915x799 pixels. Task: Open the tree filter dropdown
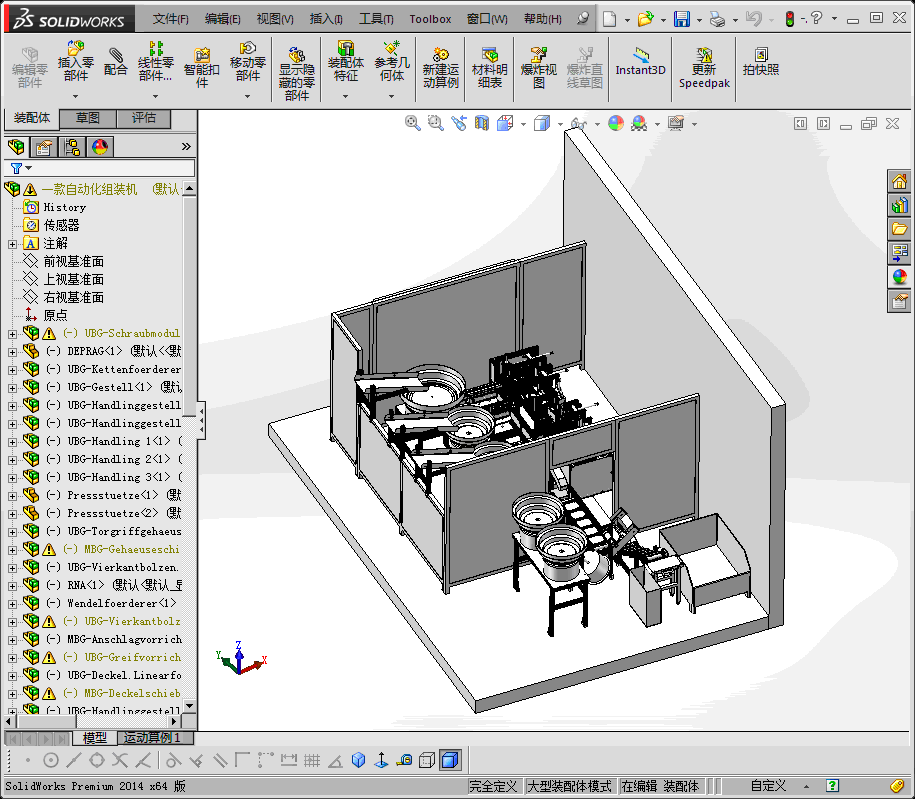tap(29, 168)
